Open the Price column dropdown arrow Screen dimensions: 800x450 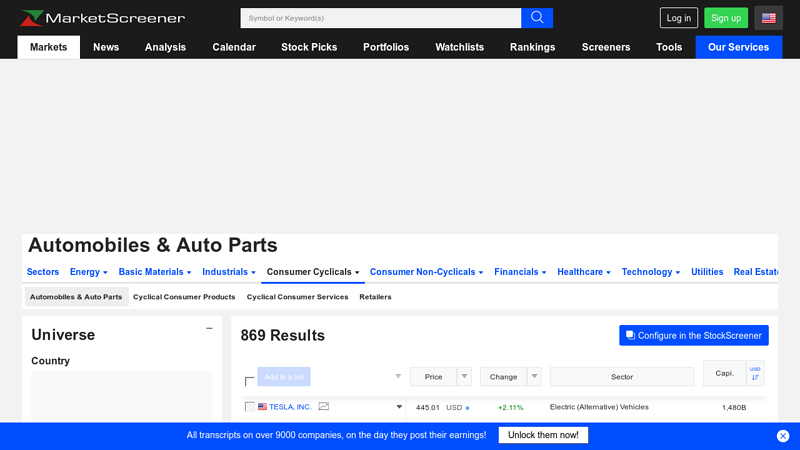(464, 377)
